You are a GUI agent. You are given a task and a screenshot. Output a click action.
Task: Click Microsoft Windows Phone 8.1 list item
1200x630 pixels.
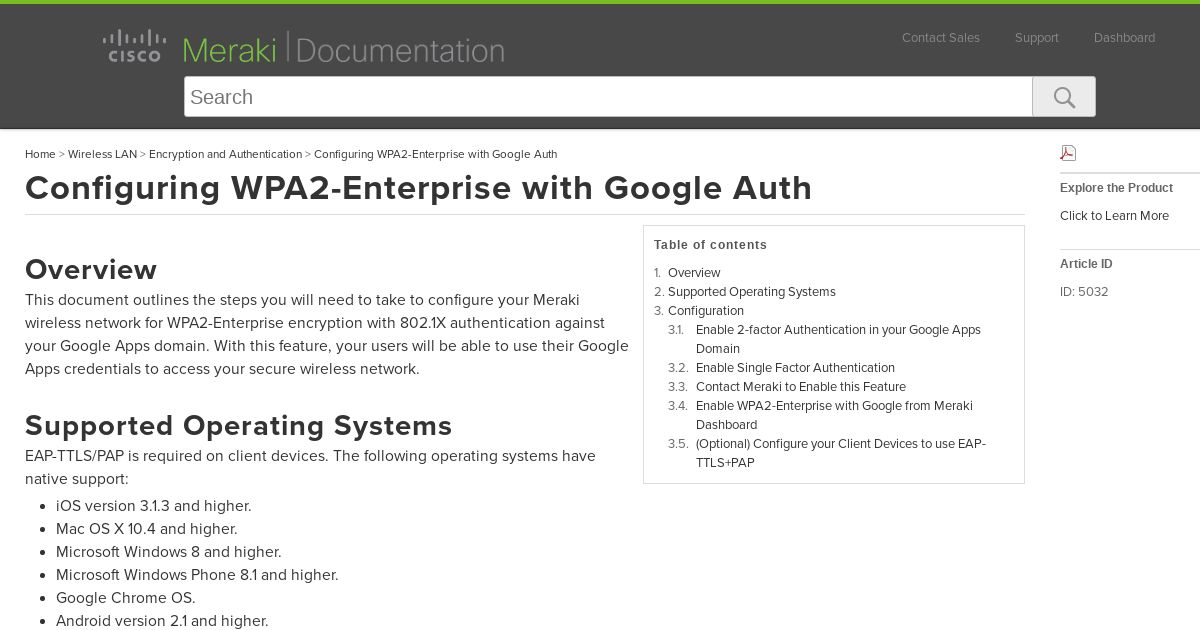(x=197, y=575)
